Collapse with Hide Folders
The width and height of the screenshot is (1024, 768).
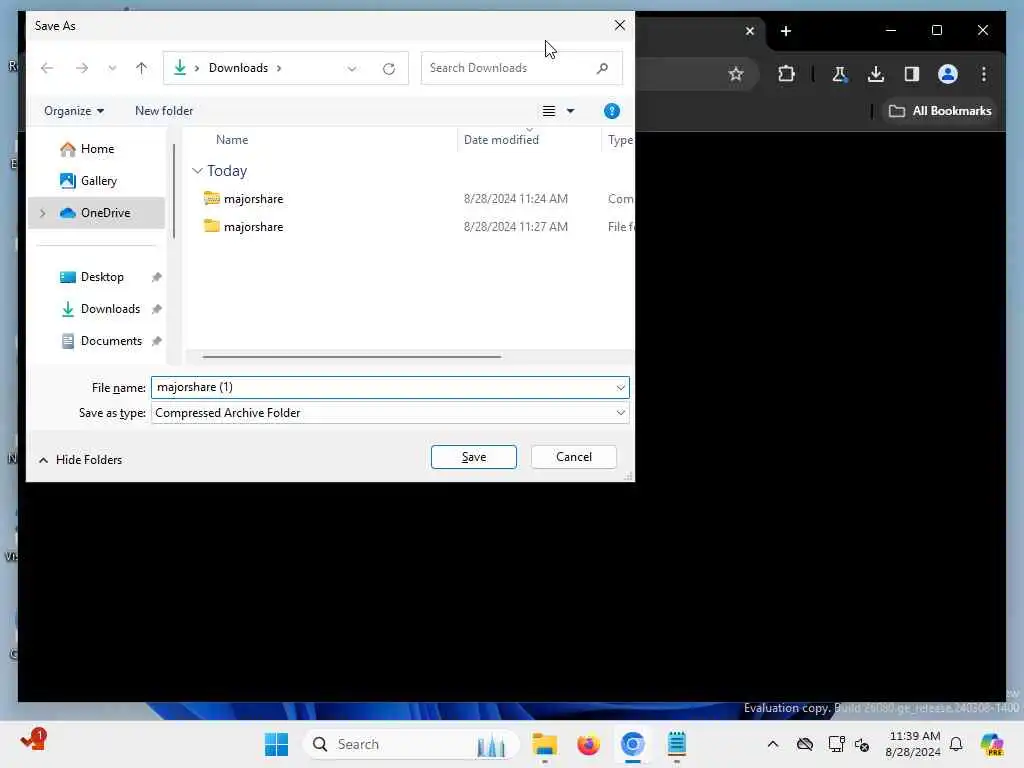[x=80, y=460]
